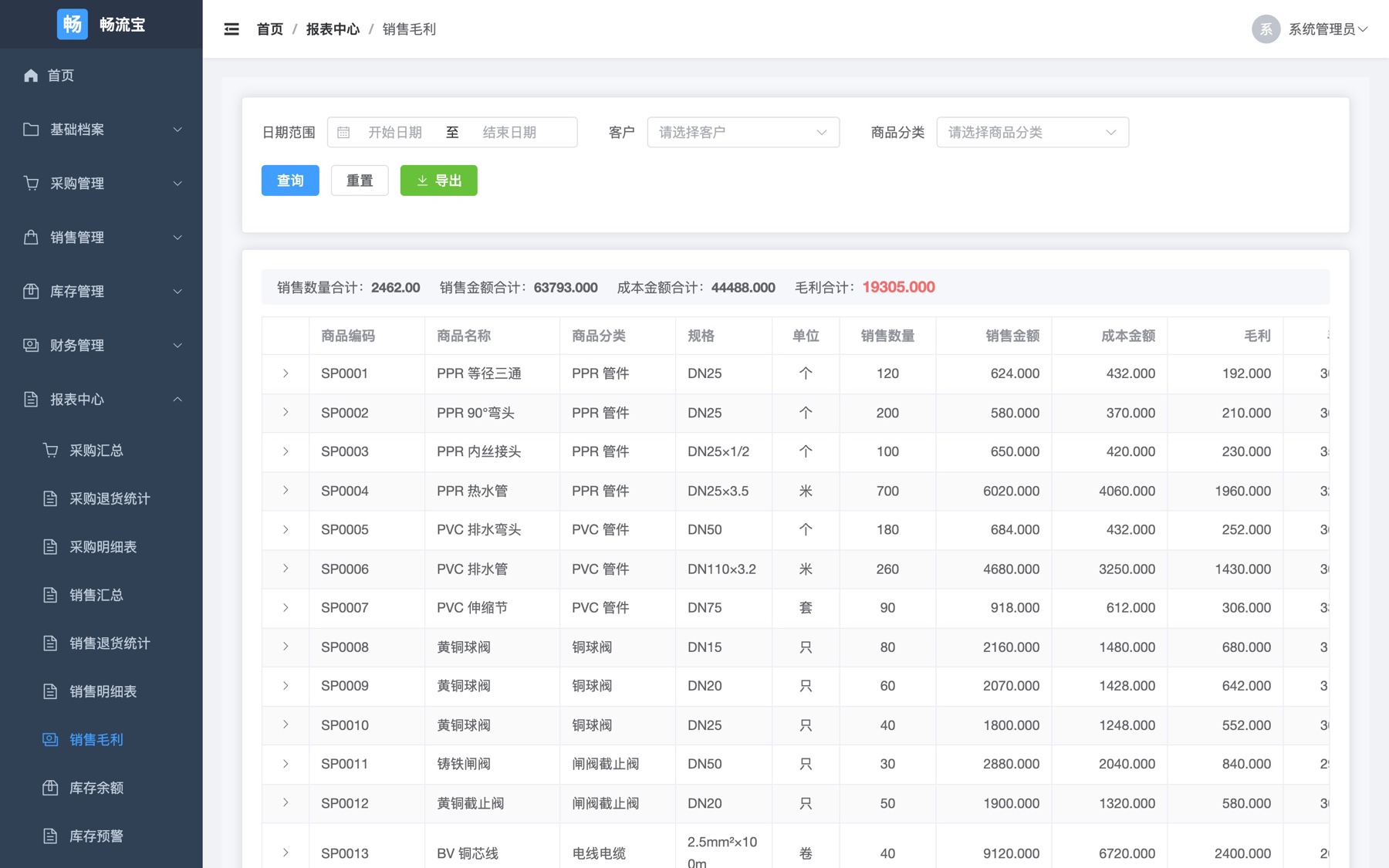Image resolution: width=1389 pixels, height=868 pixels.
Task: Expand the 基础档案 menu chevron
Action: tap(177, 129)
